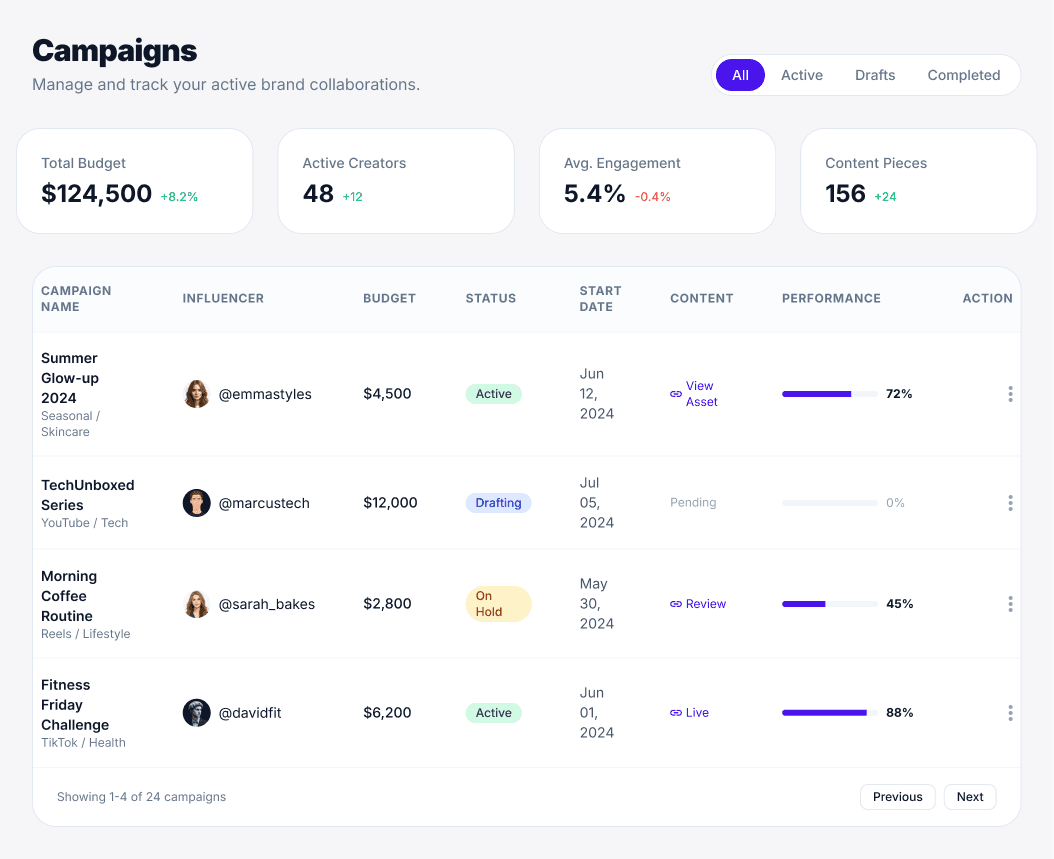Click the Next pagination button
Viewport: 1054px width, 859px height.
click(x=969, y=797)
